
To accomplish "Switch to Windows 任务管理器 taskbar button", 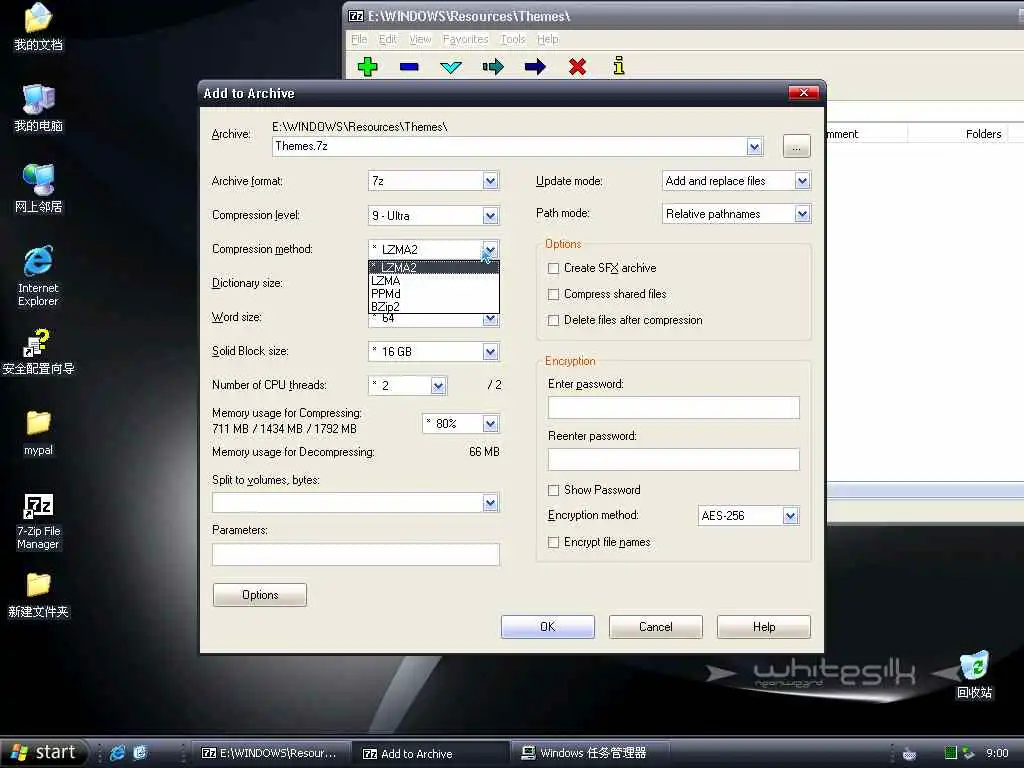I will coord(588,754).
